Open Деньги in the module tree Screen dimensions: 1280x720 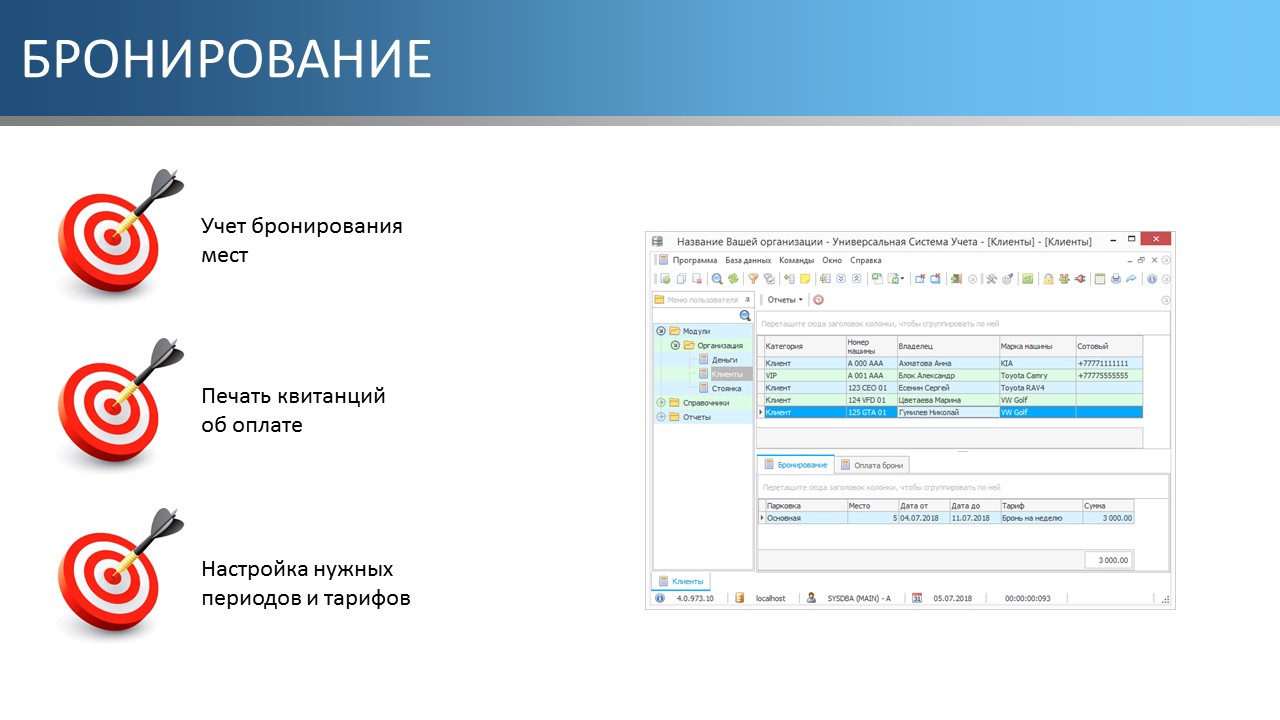coord(725,360)
